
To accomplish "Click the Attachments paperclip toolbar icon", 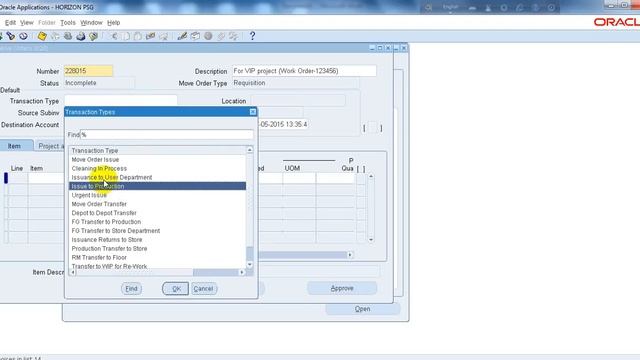I will pos(221,36).
